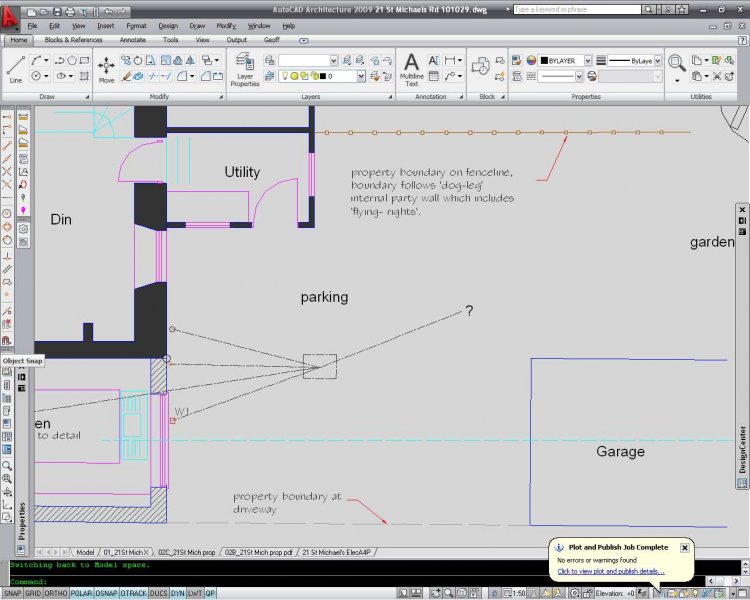Open the Annotate ribbon tab
Viewport: 750px width, 600px height.
133,40
